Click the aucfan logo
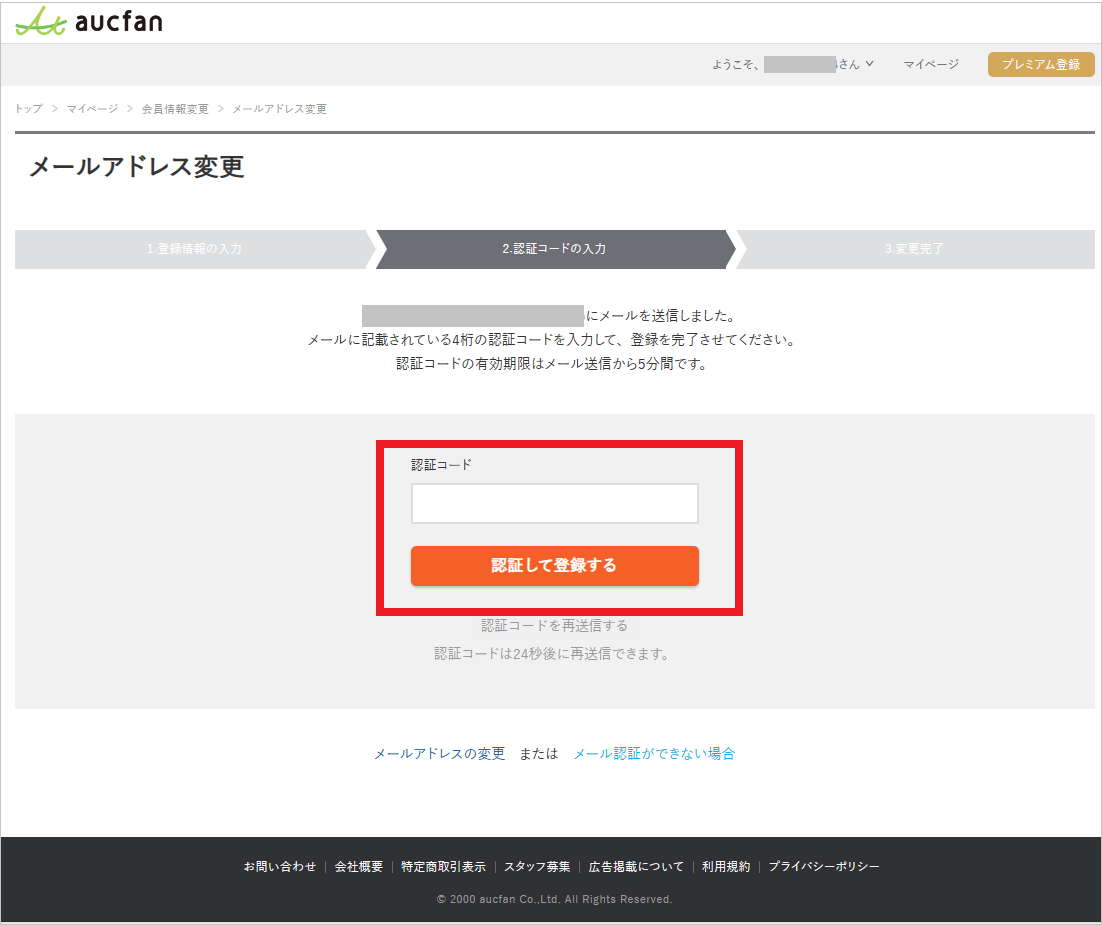This screenshot has width=1102, height=925. point(89,21)
